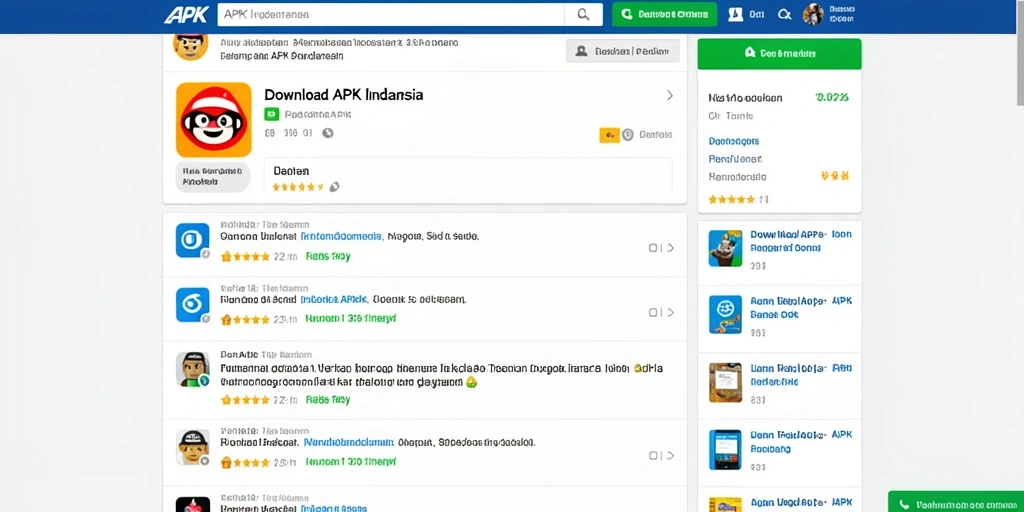This screenshot has height=512, width=1024.
Task: Click the five-star rating at the sidebar panel bottom
Action: [732, 200]
